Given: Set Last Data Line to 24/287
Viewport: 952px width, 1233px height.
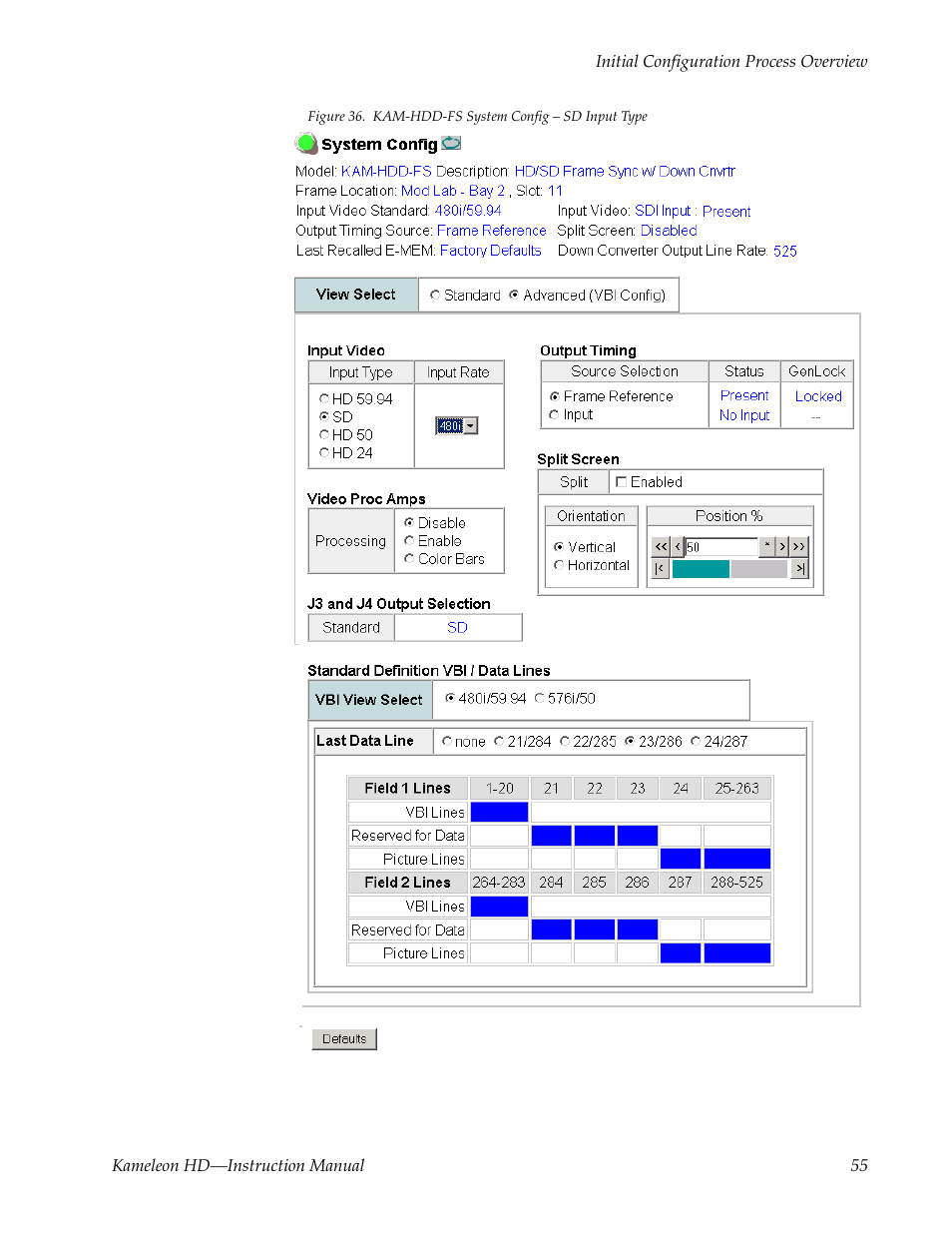Looking at the screenshot, I should point(696,741).
